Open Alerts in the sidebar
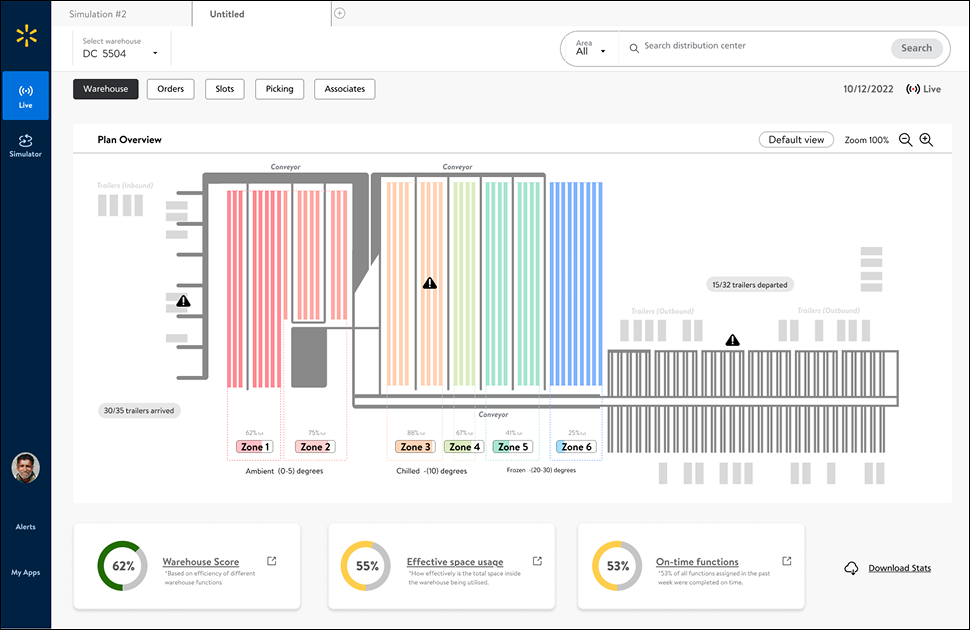This screenshot has height=630, width=970. (x=25, y=527)
